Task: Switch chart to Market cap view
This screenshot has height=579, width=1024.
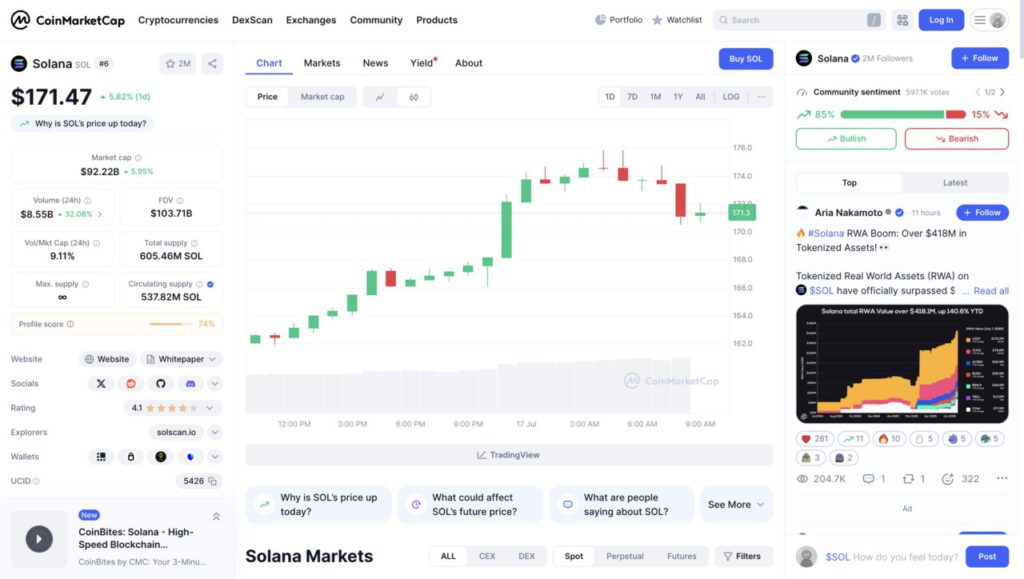Action: [x=322, y=97]
